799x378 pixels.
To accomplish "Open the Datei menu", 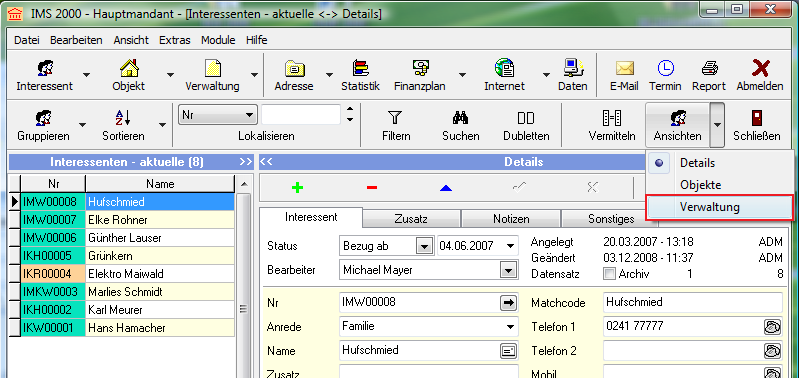I will 26,40.
